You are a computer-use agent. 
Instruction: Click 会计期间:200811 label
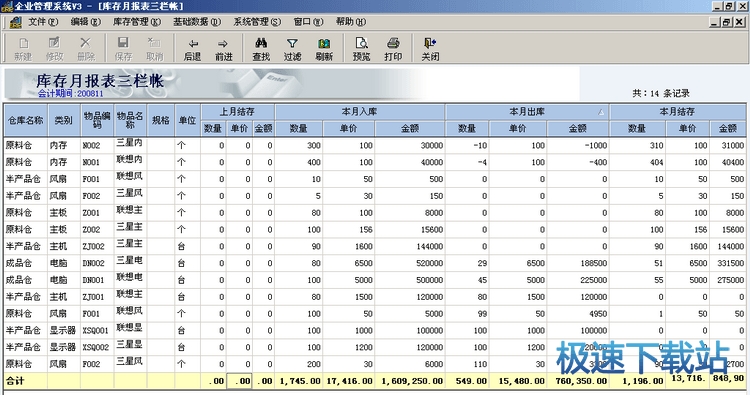pos(71,94)
